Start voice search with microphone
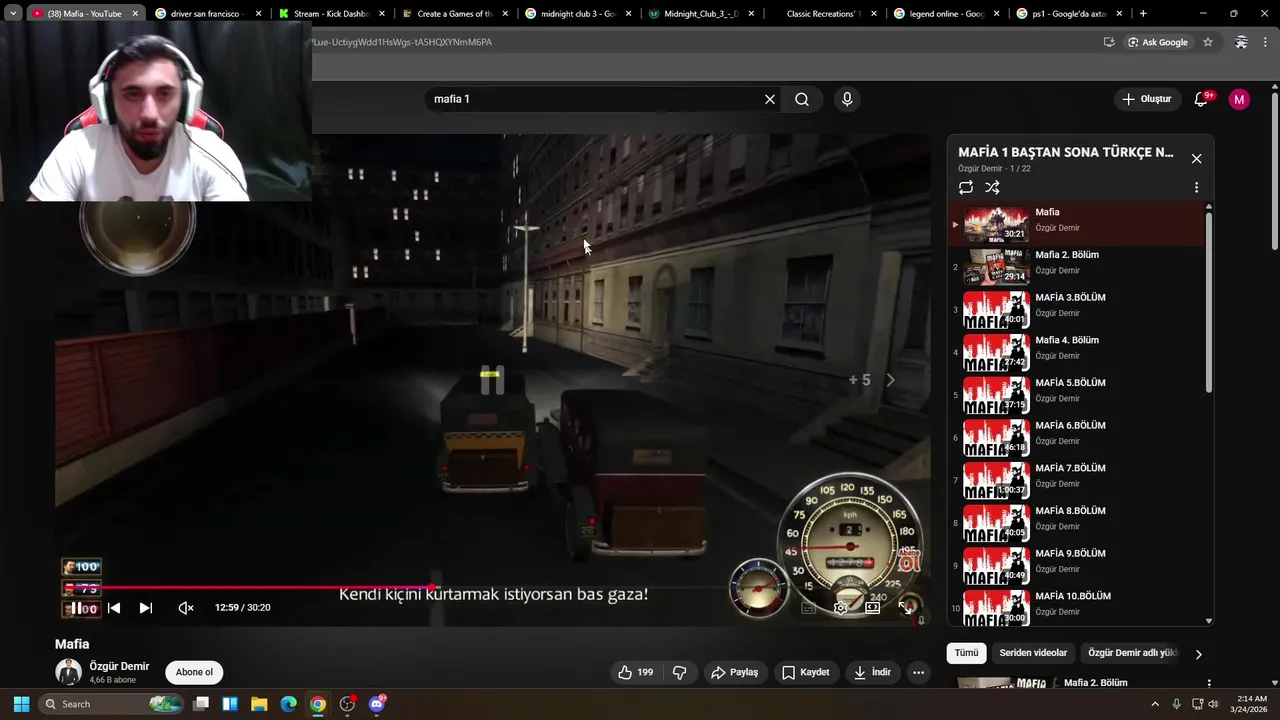This screenshot has height=720, width=1280. [x=847, y=99]
